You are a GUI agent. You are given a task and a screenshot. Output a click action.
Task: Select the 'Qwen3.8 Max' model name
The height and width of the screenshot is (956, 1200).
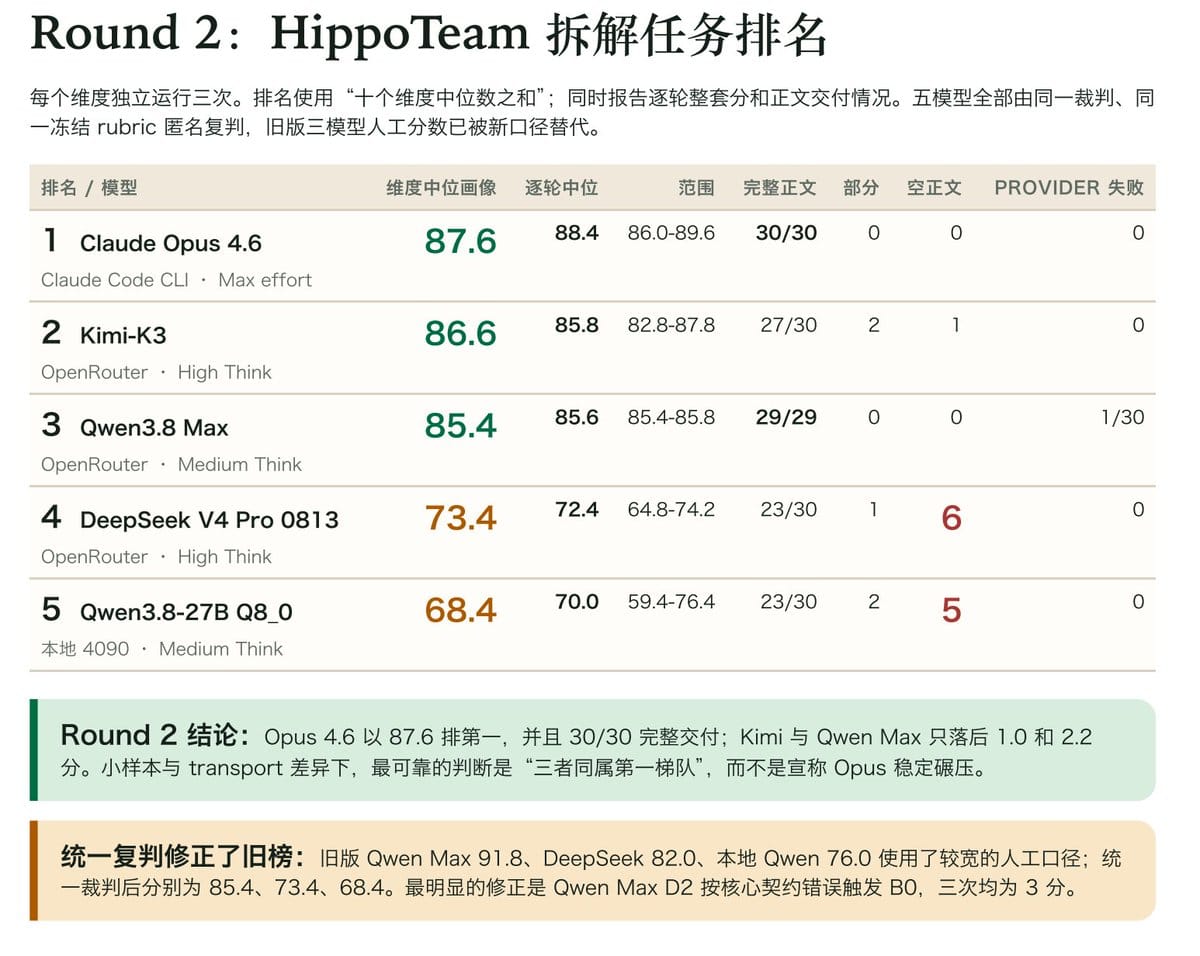154,428
